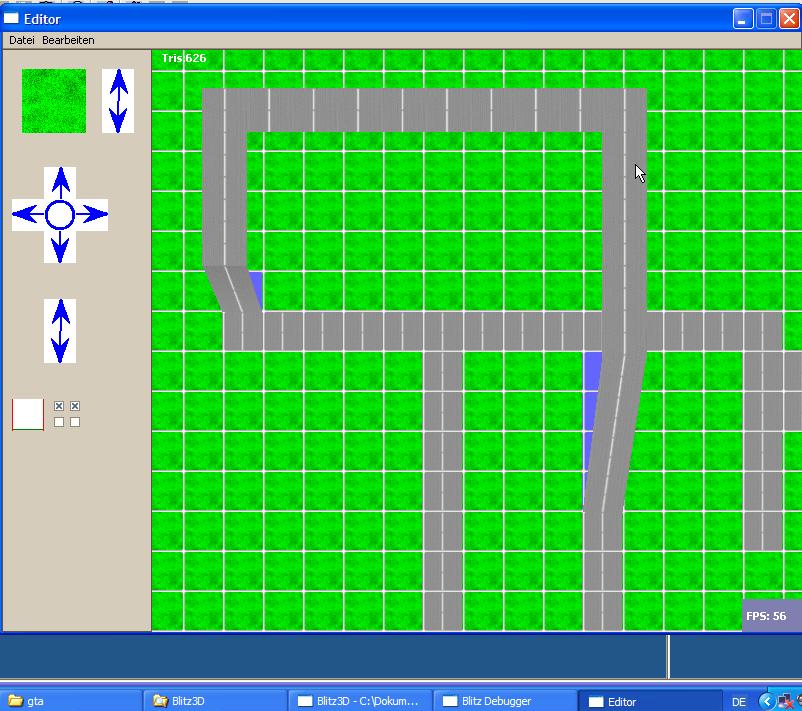Click the vertical double arrow below directional pad
802x711 pixels.
(x=60, y=331)
